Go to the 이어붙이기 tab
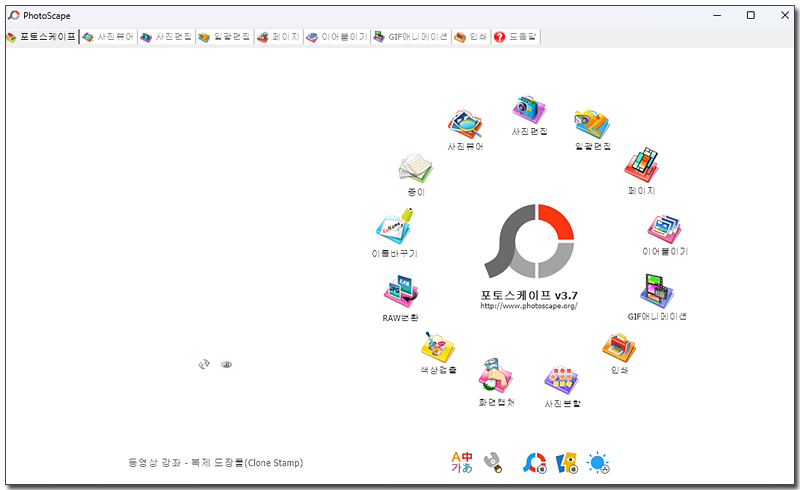800x490 pixels. 337,37
